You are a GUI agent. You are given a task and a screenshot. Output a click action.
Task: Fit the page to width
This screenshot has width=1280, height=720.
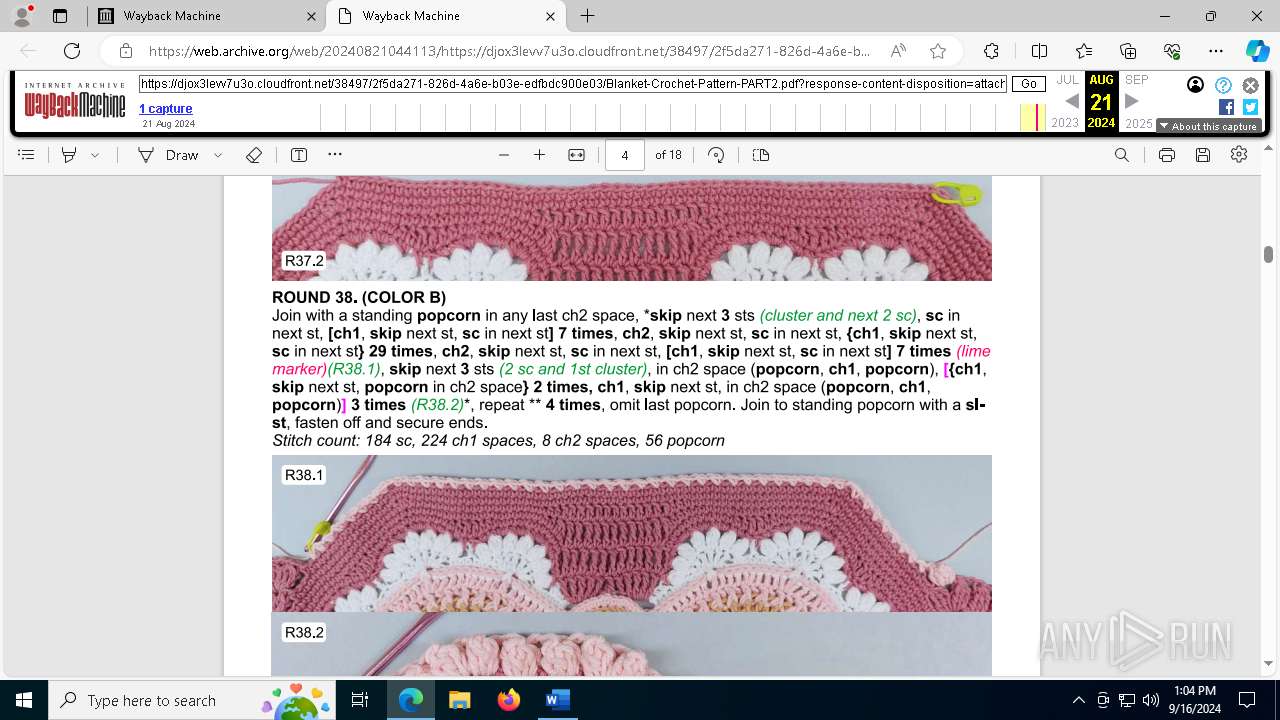tap(576, 155)
